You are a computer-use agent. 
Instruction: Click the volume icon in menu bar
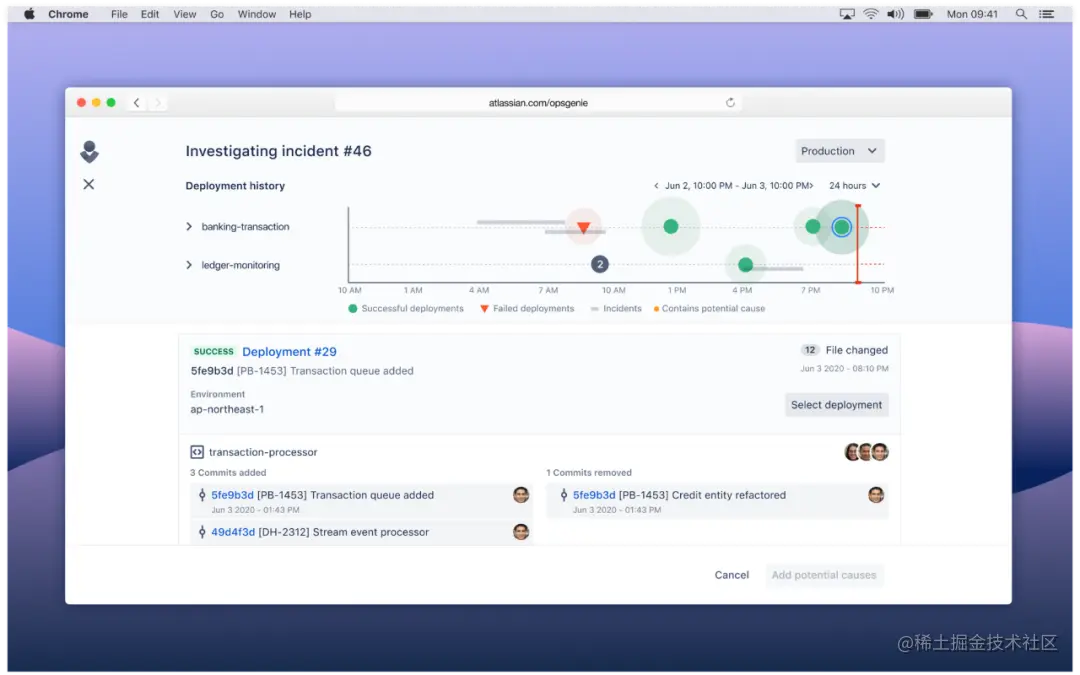895,14
